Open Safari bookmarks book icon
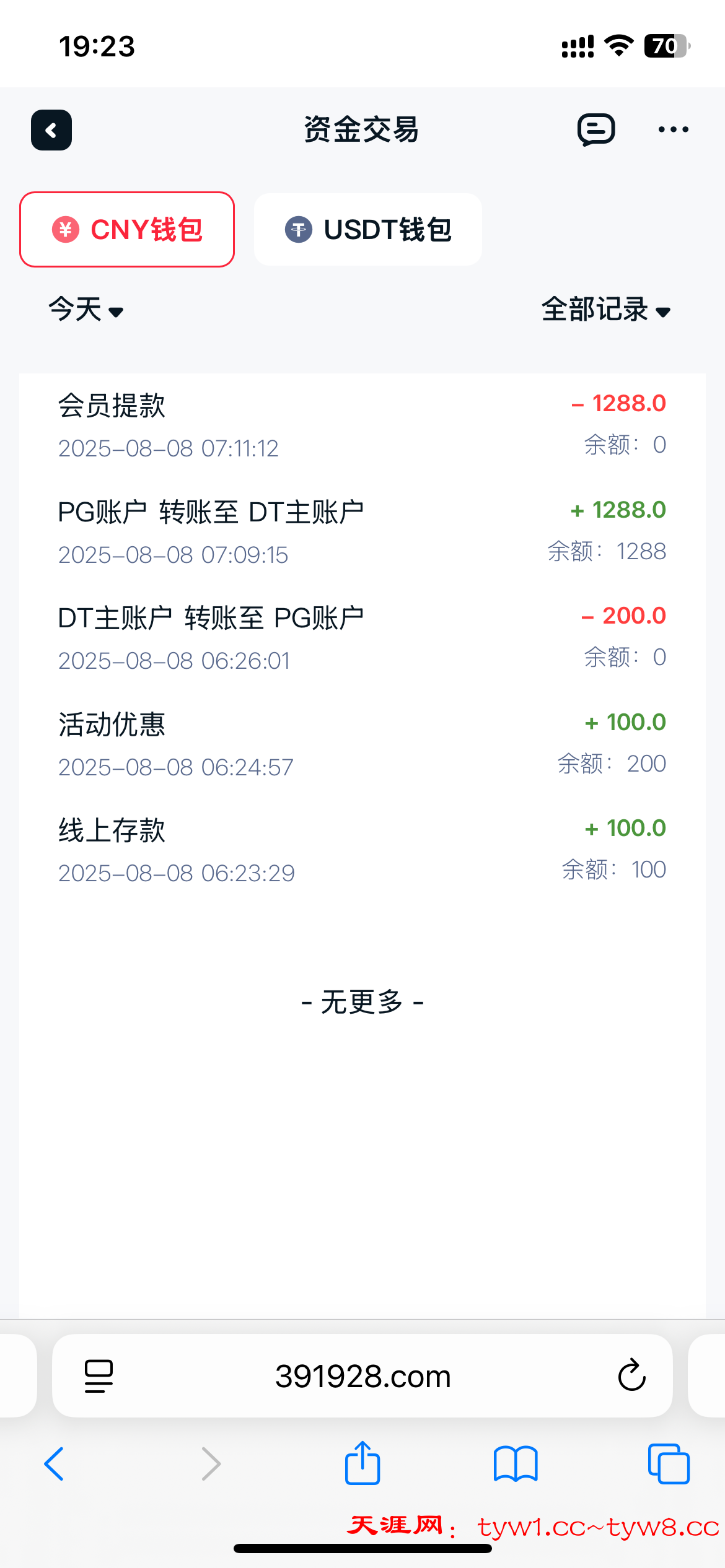 pos(516,1464)
